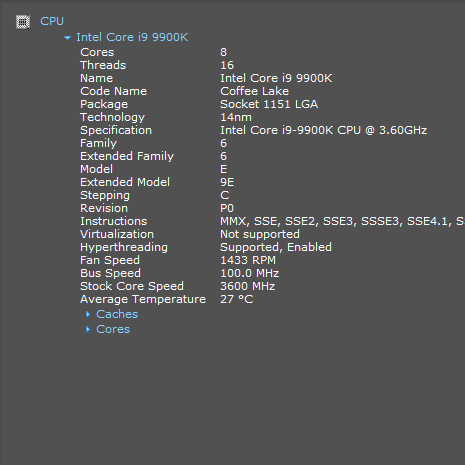Select the Revision value P0
Image resolution: width=465 pixels, height=465 pixels.
tap(227, 208)
